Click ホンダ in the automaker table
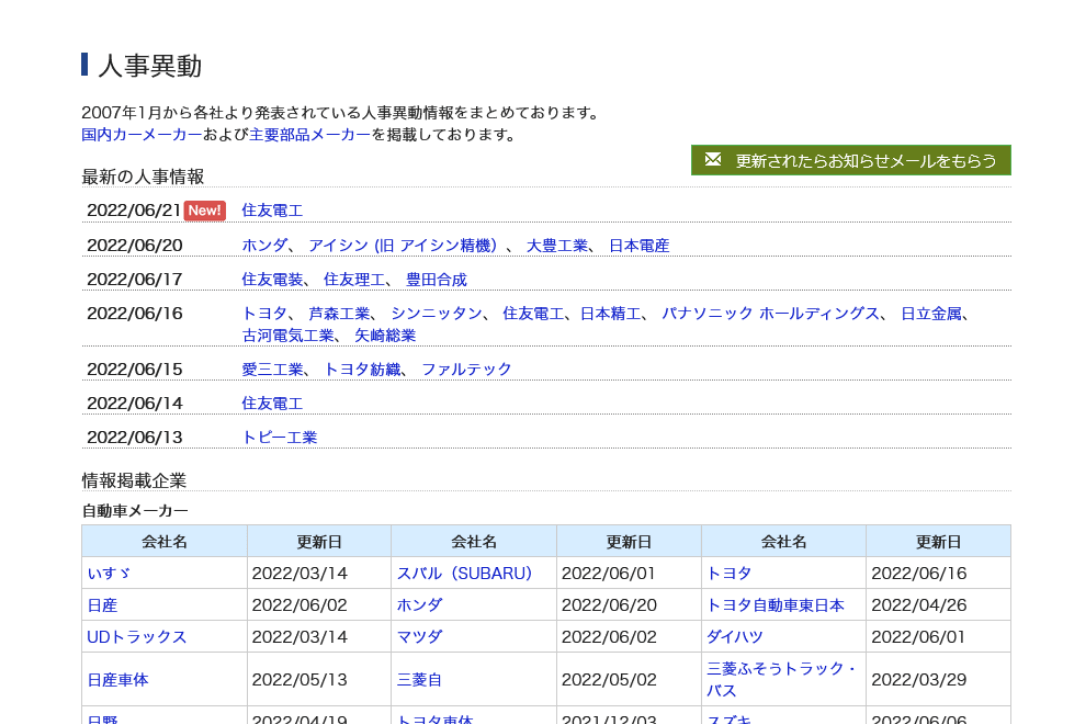The height and width of the screenshot is (724, 1086). 419,606
